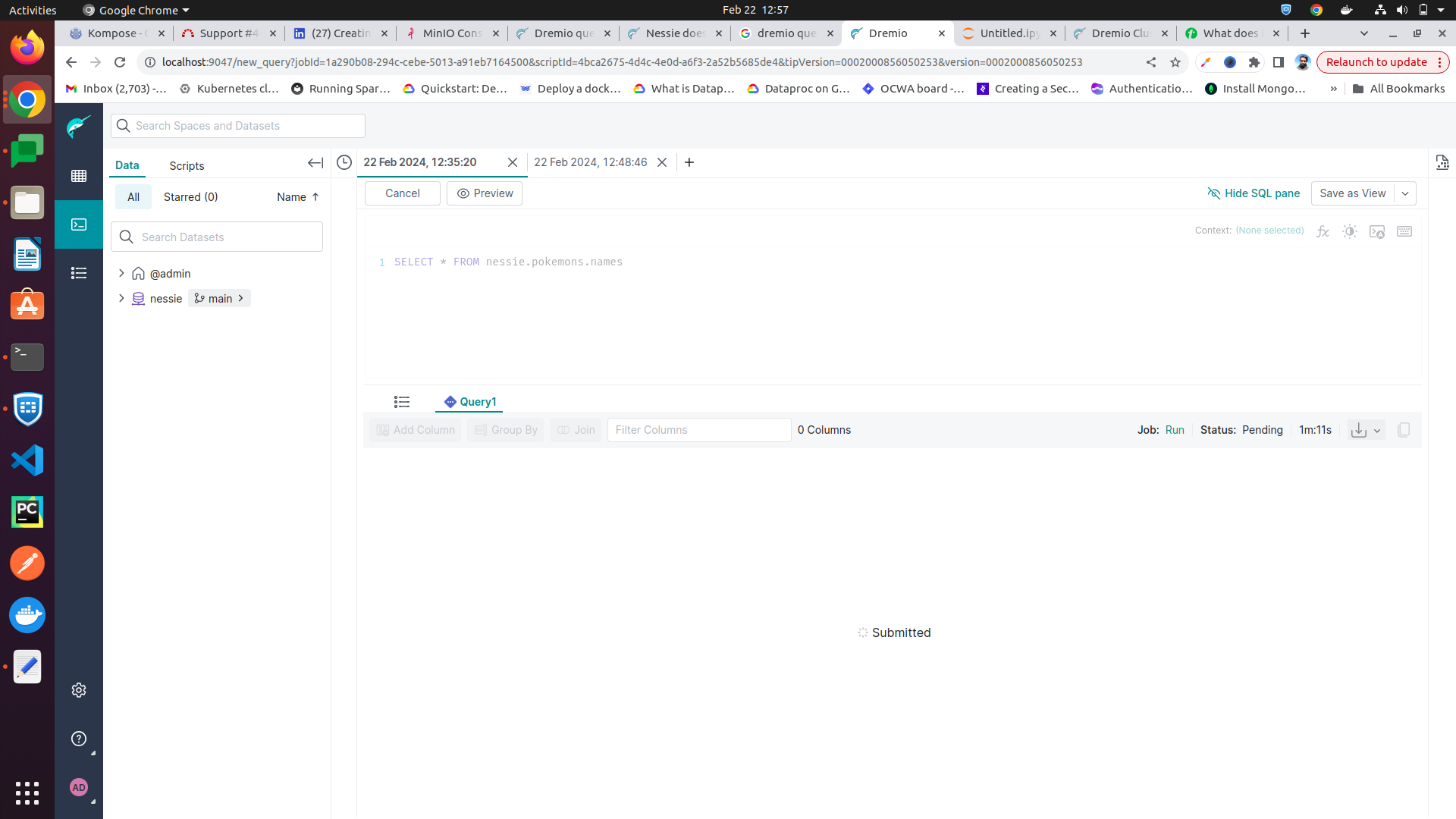
Task: Open the Datasets grid icon in sidebar
Action: (x=79, y=176)
